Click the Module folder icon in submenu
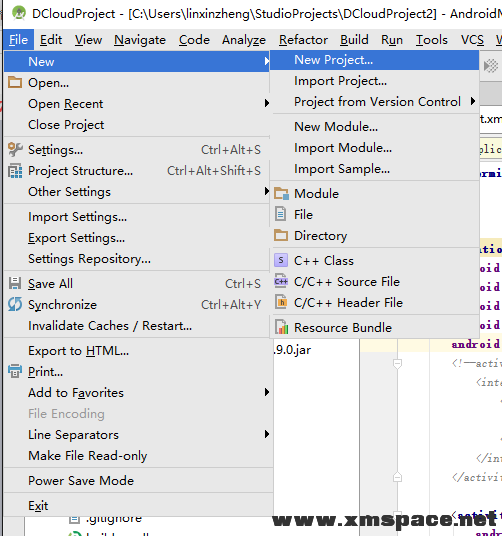 [281, 193]
